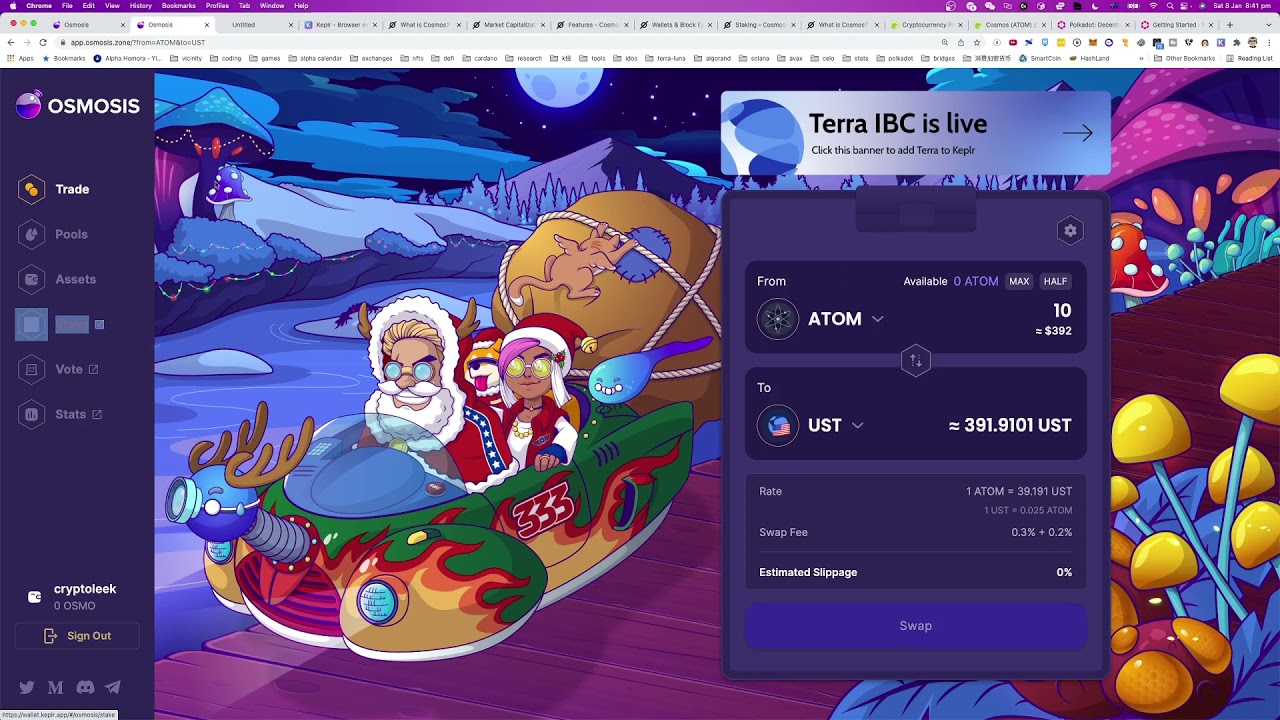This screenshot has width=1280, height=720.
Task: Click the Keplr wallet icon beside cryptoleek
Action: point(34,597)
